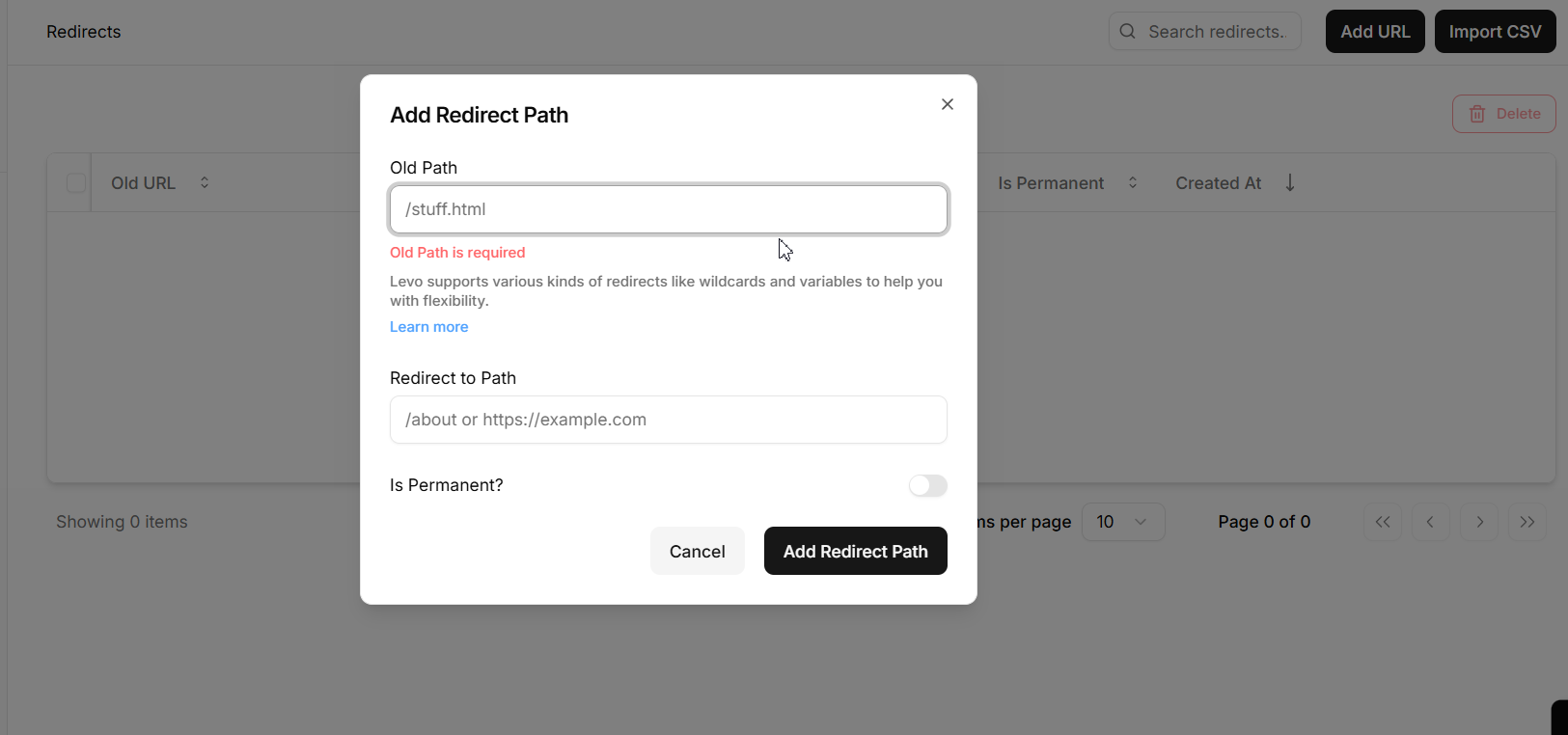Submit with Add Redirect Path button

coord(855,551)
